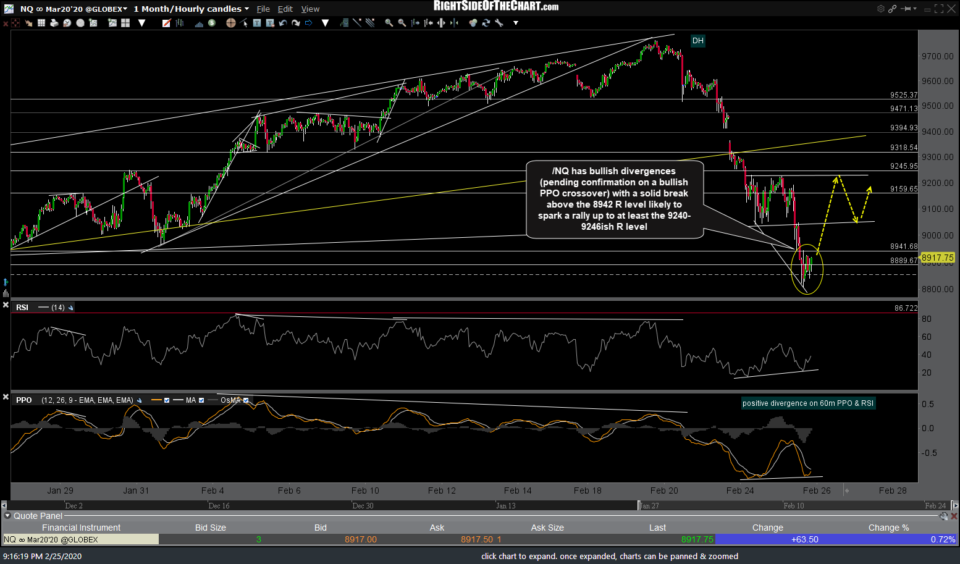Select the NQ Mar20'20 @GLOBEX quote row
This screenshot has height=564, width=960.
479,540
